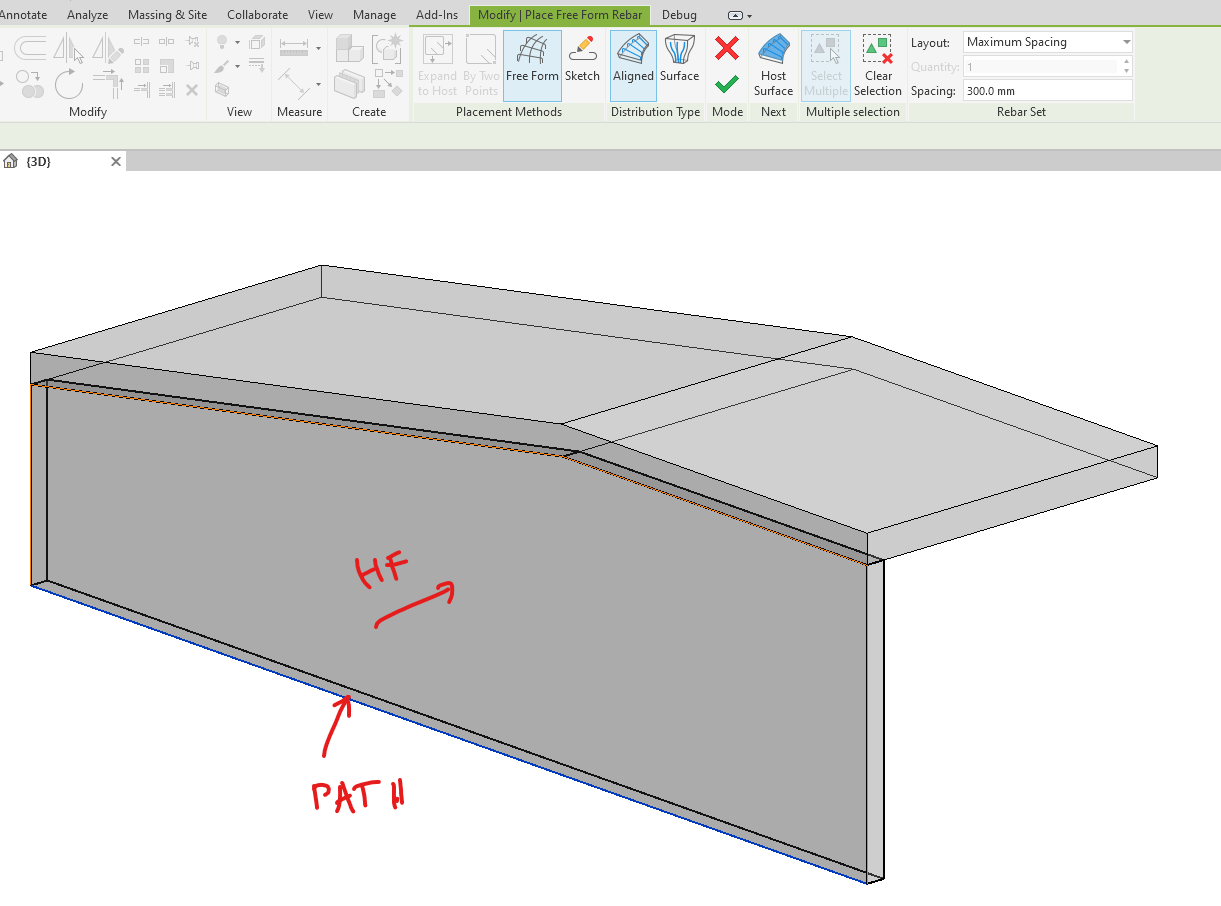1221x906 pixels.
Task: Click the green check to finish placement
Action: pyautogui.click(x=727, y=85)
